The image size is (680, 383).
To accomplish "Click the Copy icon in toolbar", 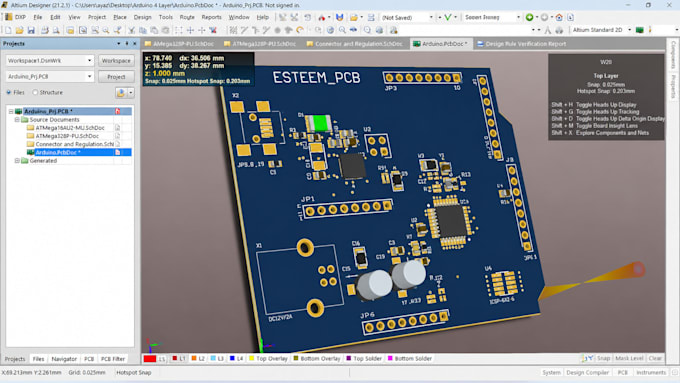I will [x=143, y=30].
